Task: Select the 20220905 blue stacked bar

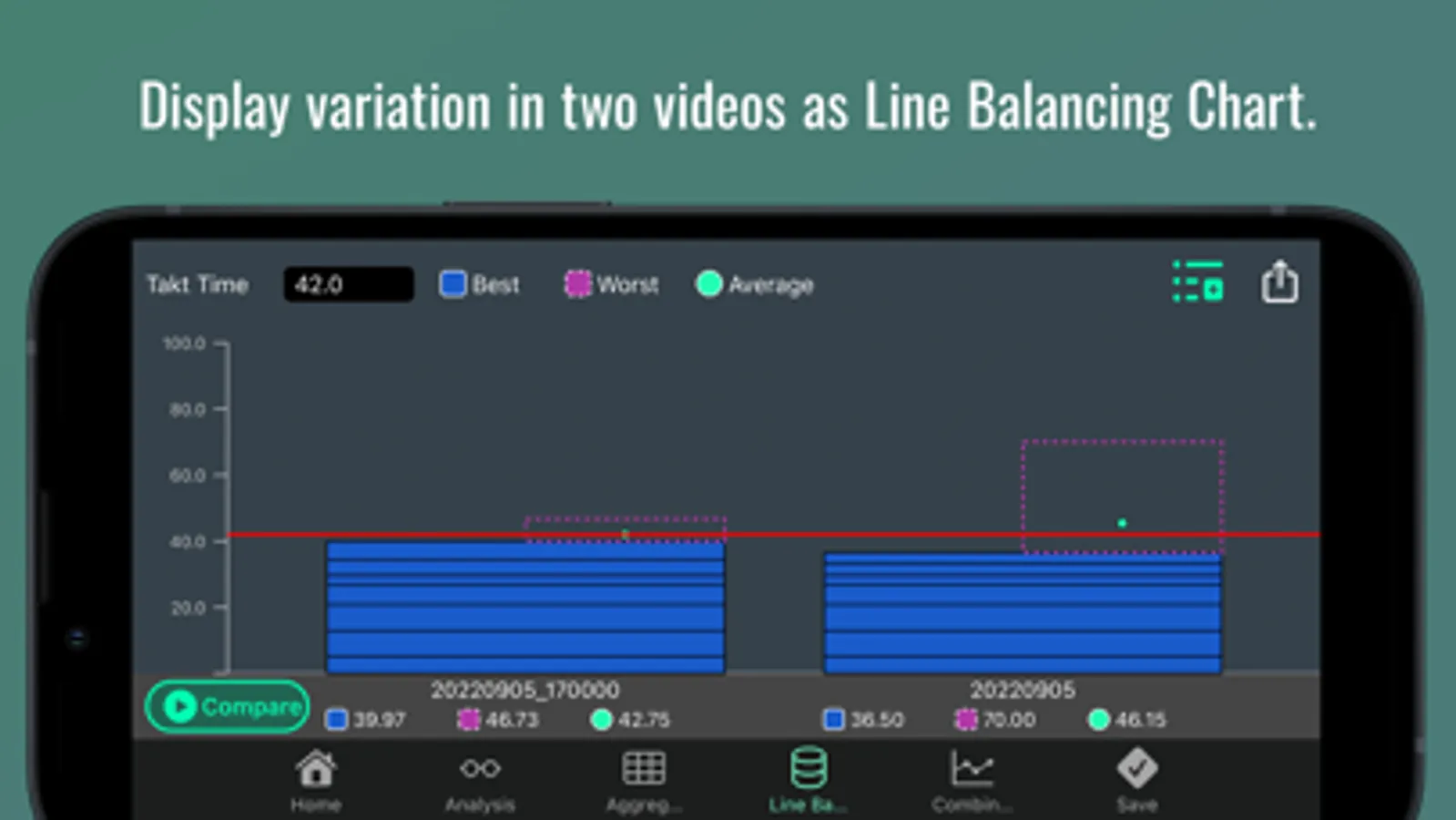Action: coord(1023,613)
